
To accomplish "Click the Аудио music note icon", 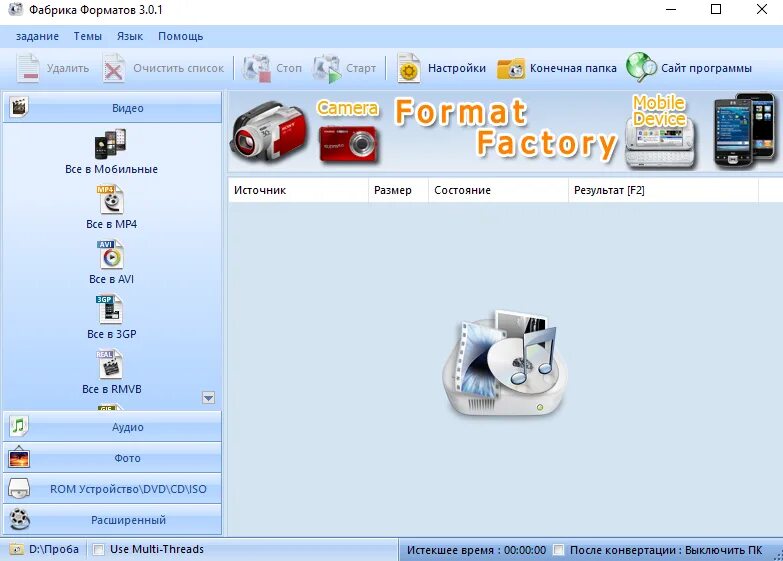I will pos(18,426).
